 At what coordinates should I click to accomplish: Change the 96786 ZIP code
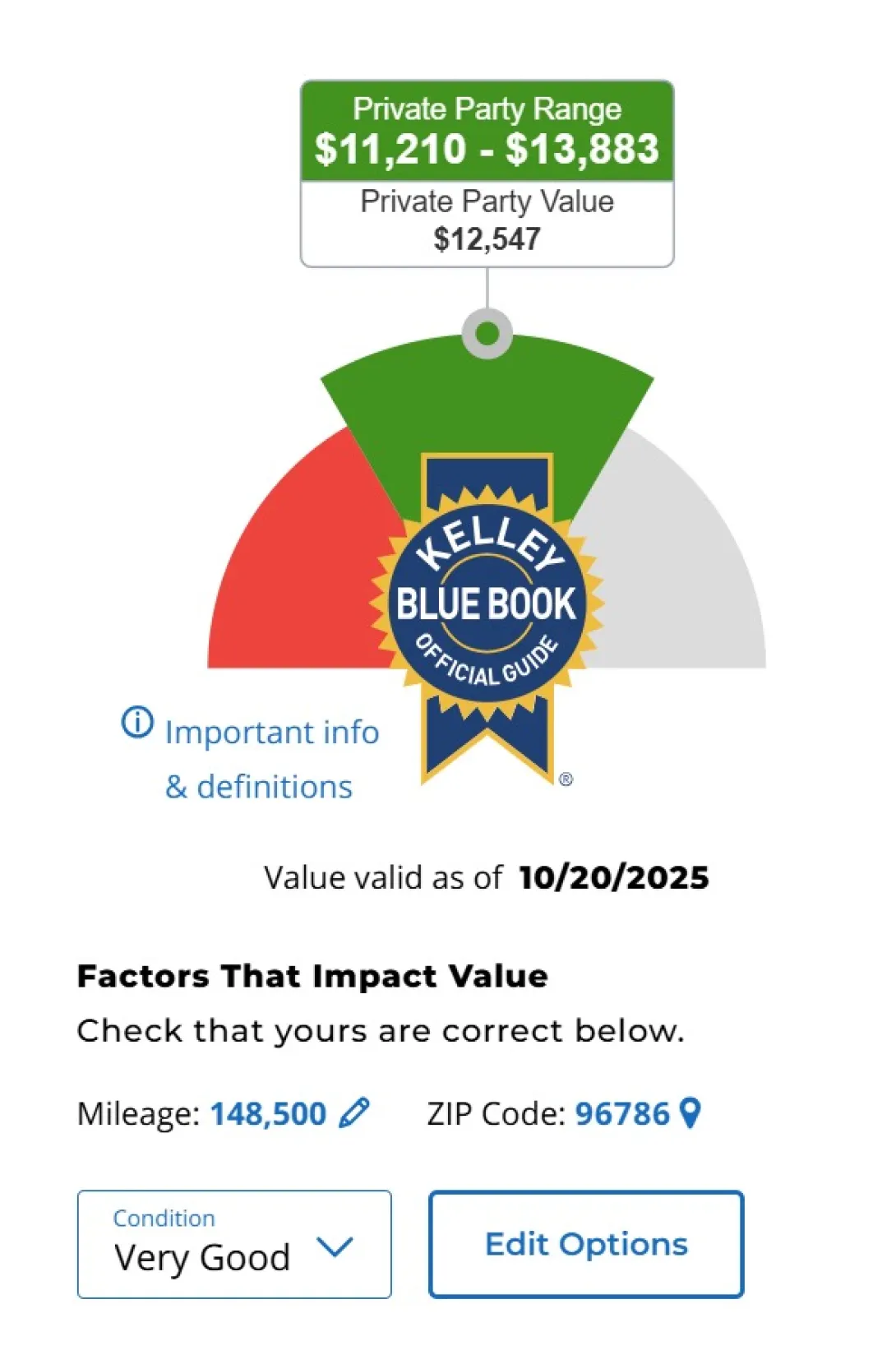(622, 1114)
